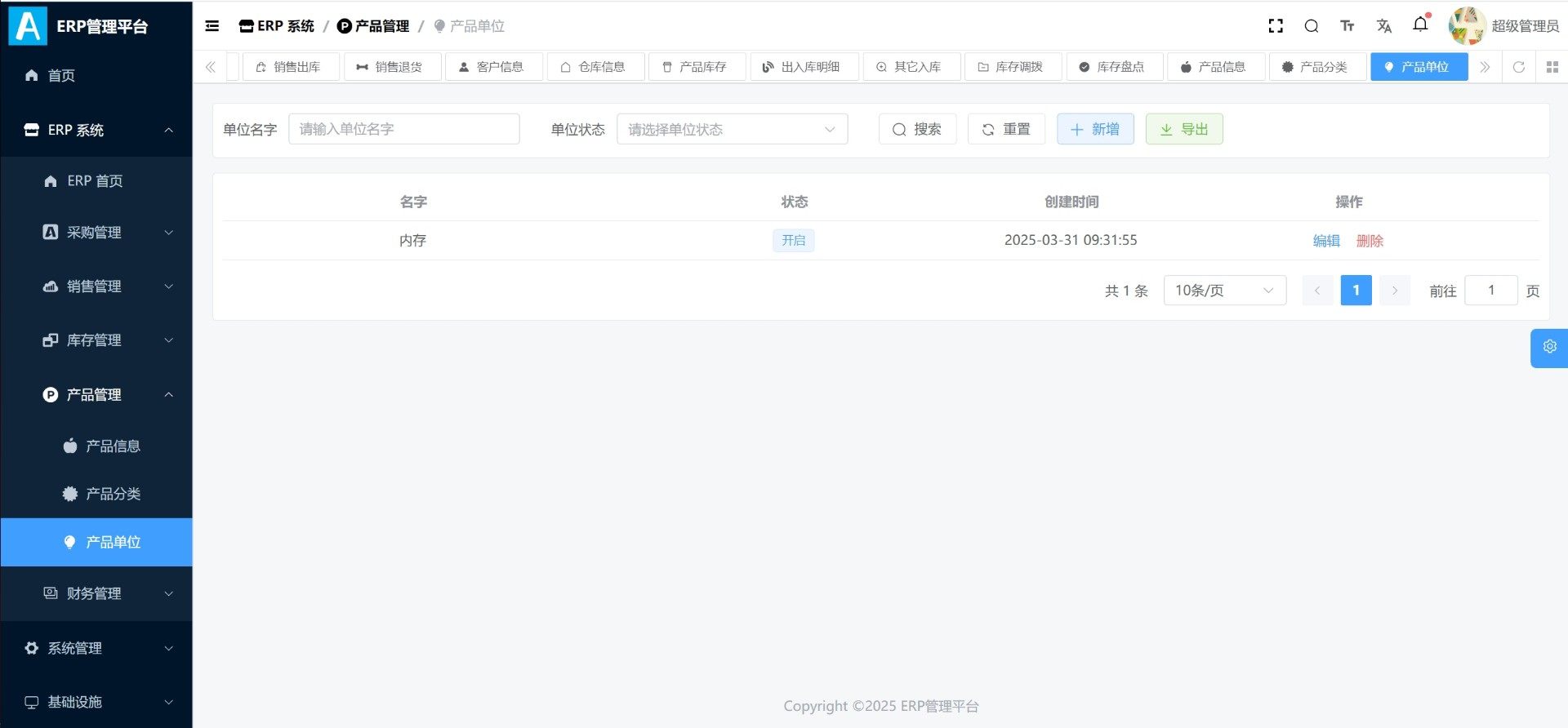Refresh the current tab page icon
The image size is (1568, 728).
click(x=1519, y=67)
